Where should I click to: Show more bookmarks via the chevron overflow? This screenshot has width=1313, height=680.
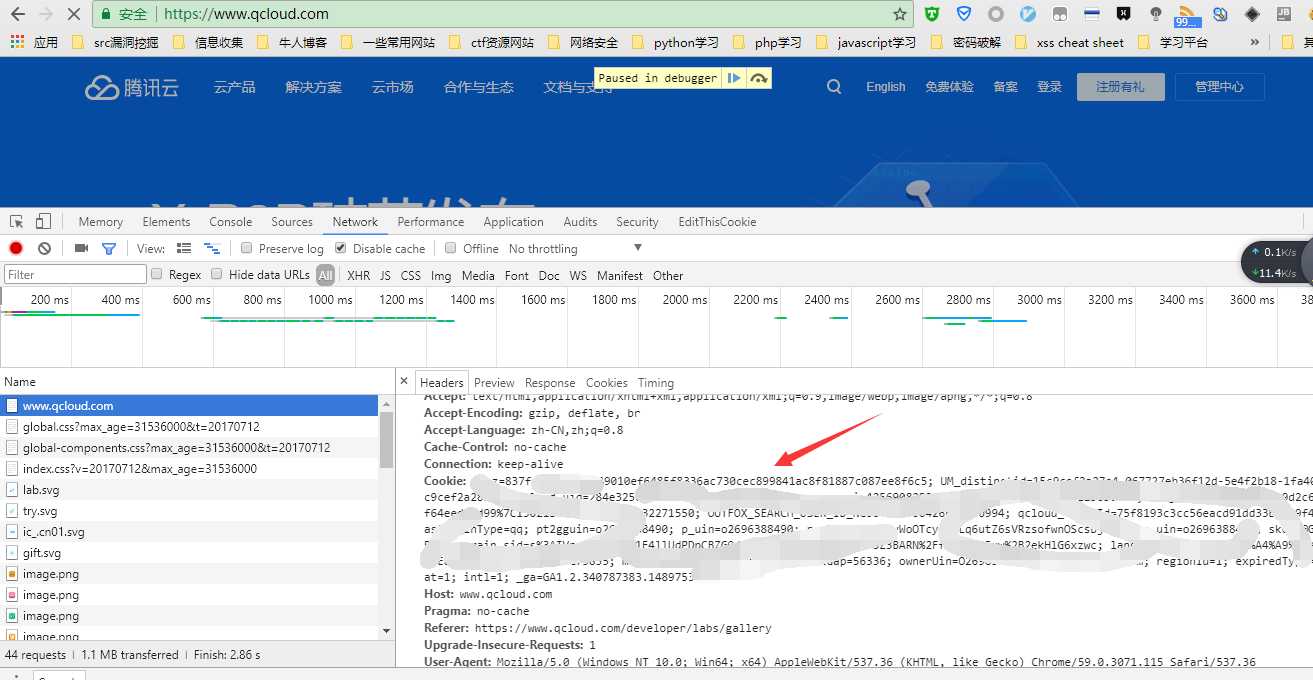1255,43
